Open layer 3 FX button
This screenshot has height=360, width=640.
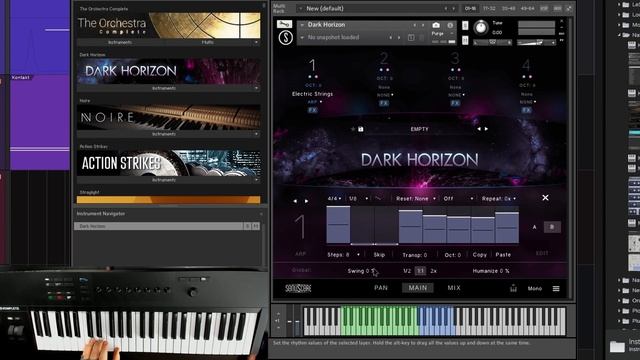coord(455,103)
